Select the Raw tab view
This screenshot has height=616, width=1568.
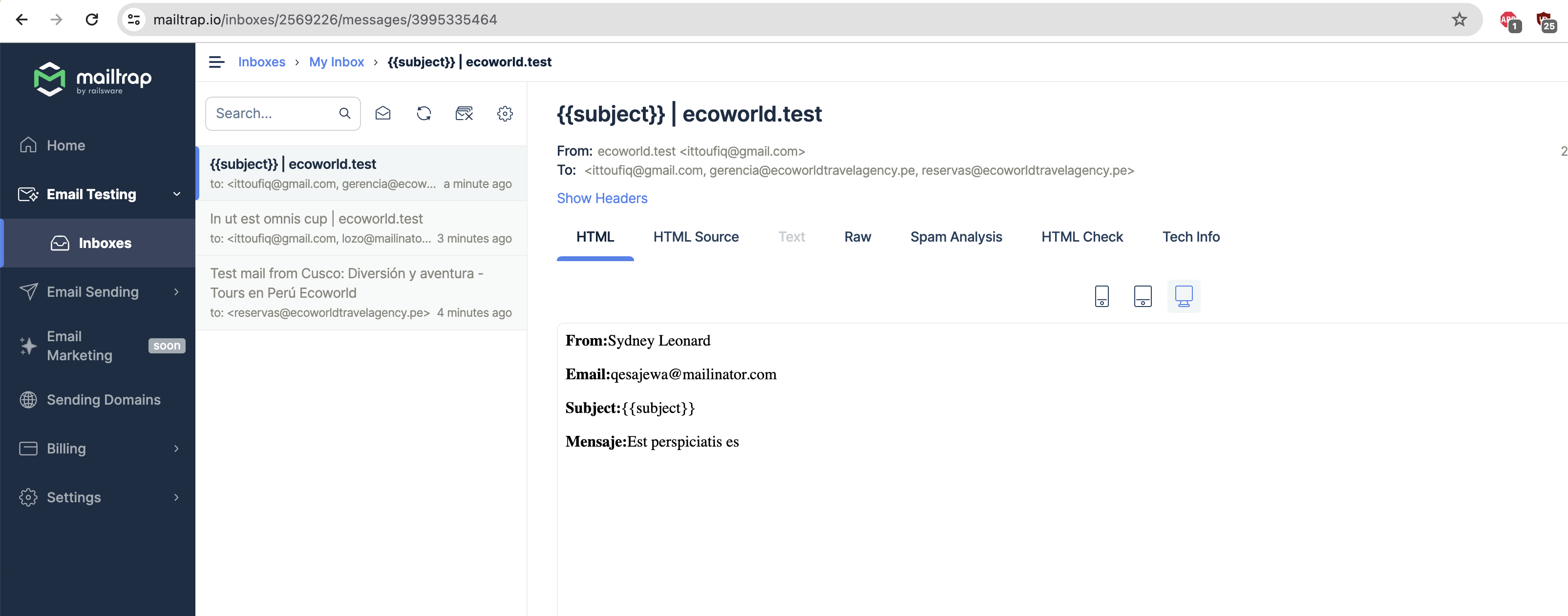tap(858, 237)
